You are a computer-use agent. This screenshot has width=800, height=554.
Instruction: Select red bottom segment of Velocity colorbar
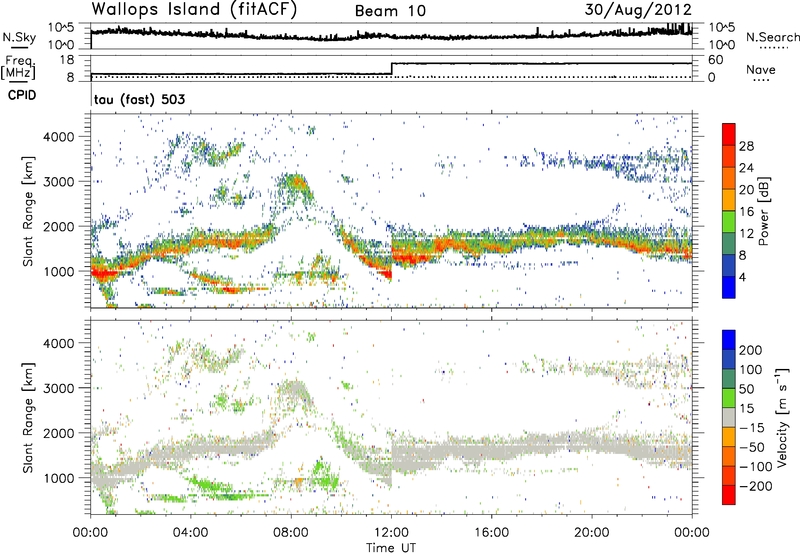[729, 495]
